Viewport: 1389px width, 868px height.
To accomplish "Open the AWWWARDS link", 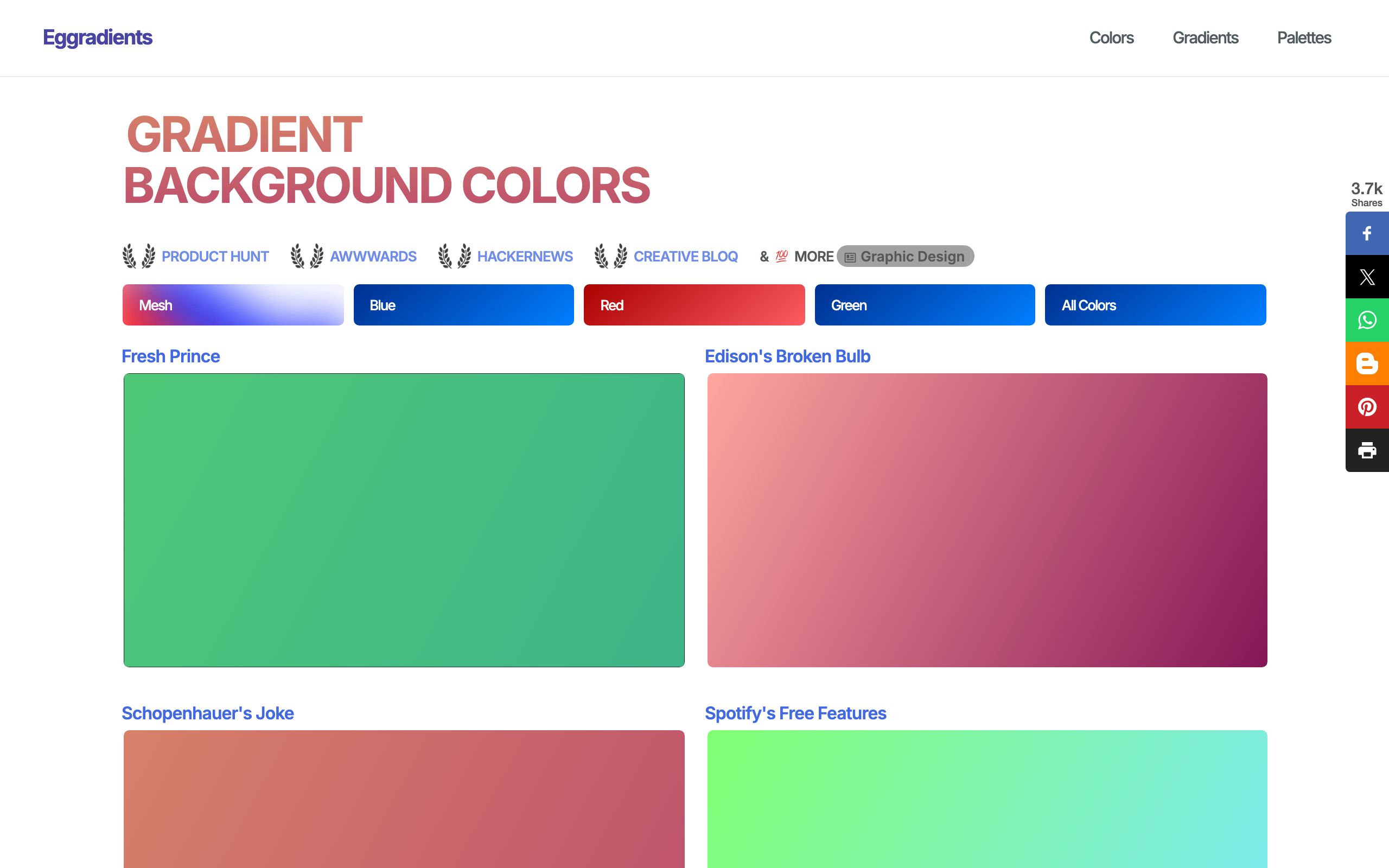I will [373, 257].
